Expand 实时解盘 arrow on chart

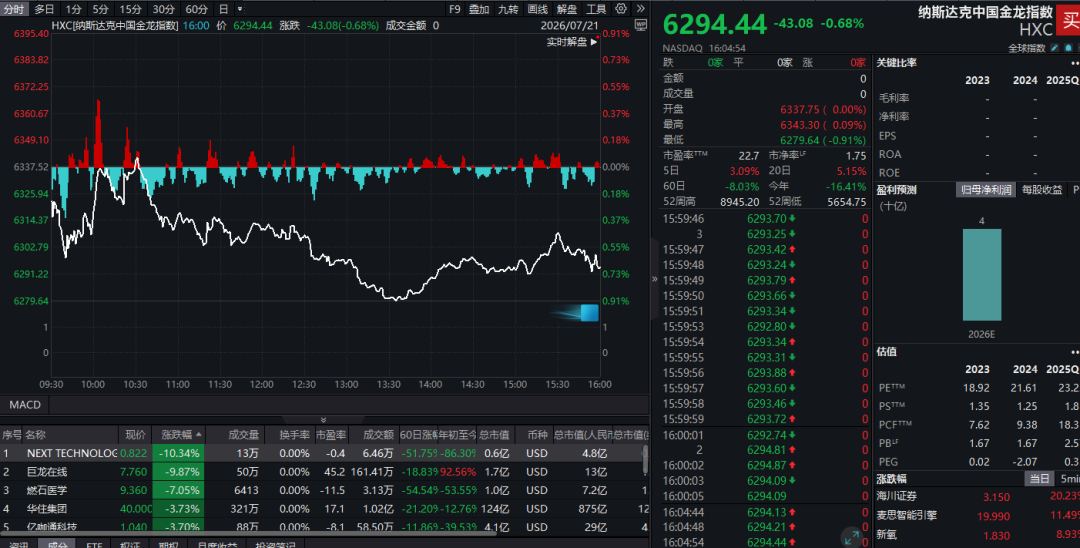click(594, 42)
